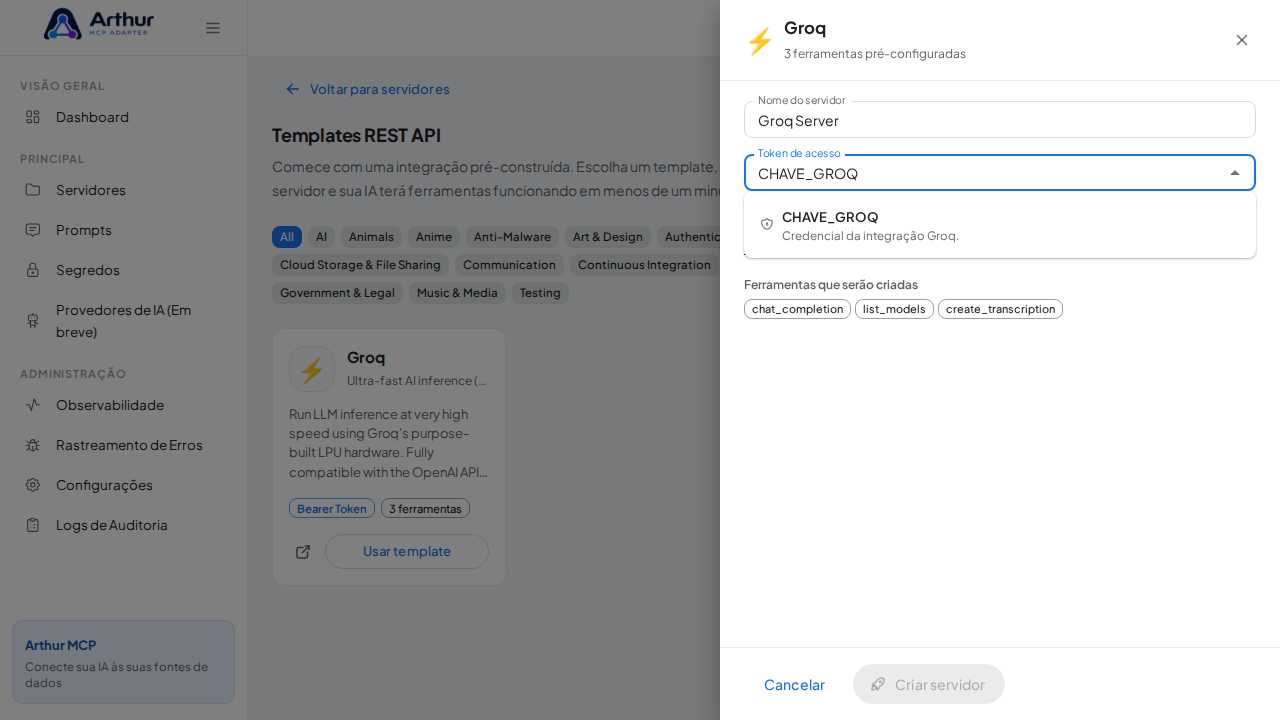Click the chat_completion tool chip

[797, 309]
